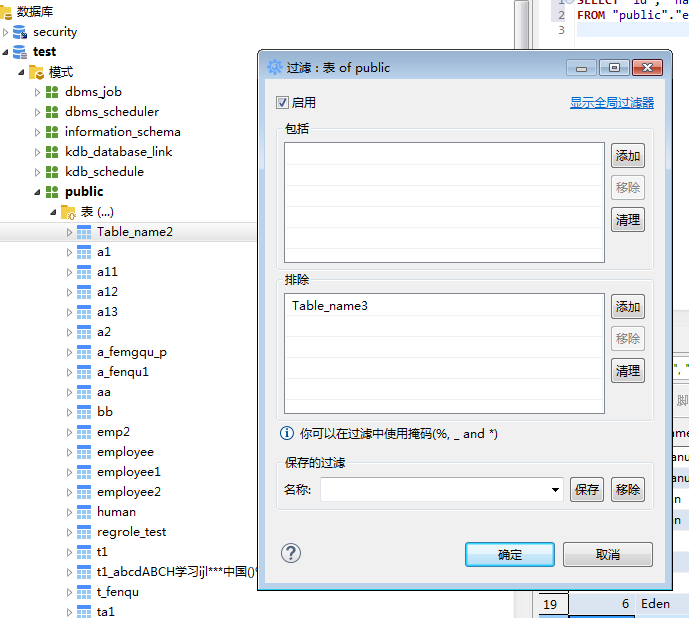This screenshot has height=618, width=689.
Task: Click the dbms_job schema icon
Action: pyautogui.click(x=52, y=92)
